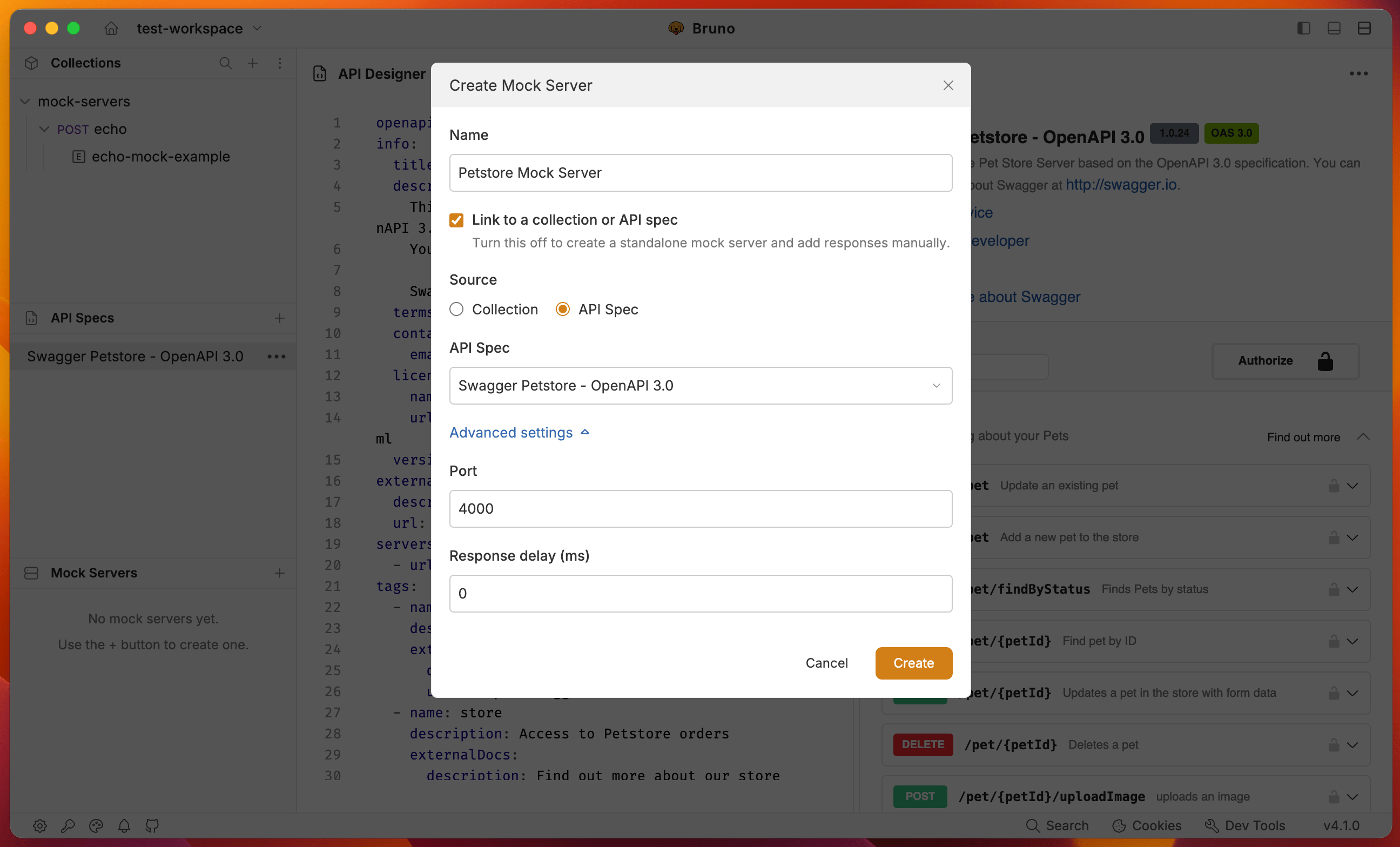
Task: Select API Spec as source
Action: coord(562,310)
